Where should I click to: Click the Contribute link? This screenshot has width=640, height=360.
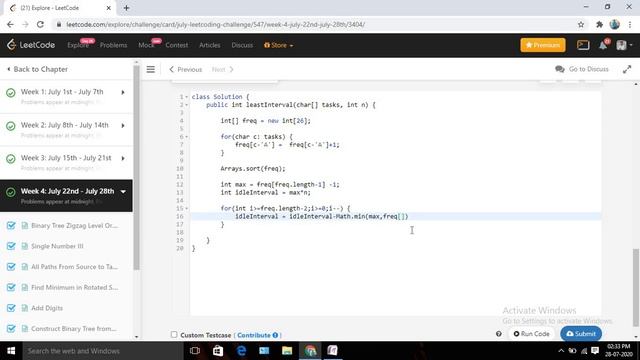[254, 335]
